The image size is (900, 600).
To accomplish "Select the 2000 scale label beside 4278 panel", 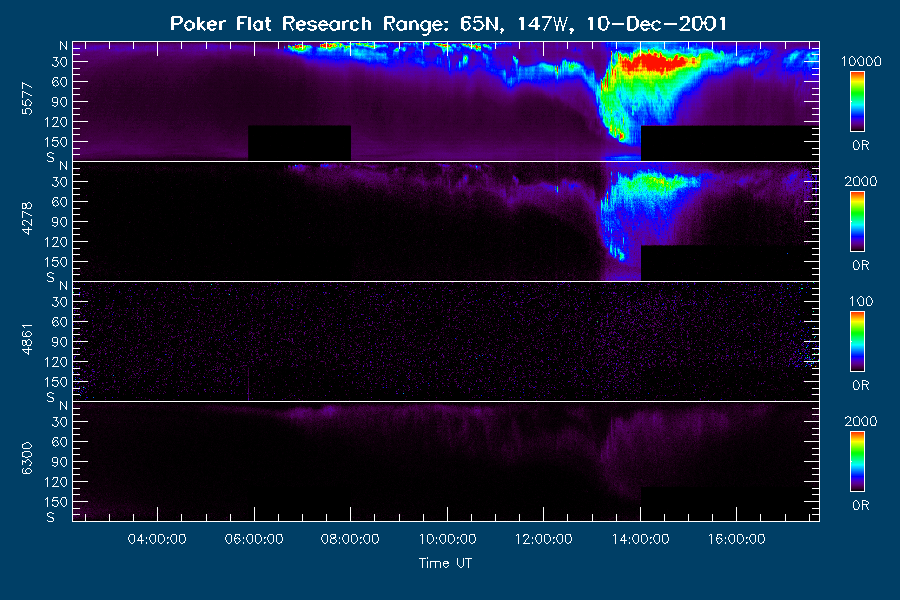I will pyautogui.click(x=861, y=181).
